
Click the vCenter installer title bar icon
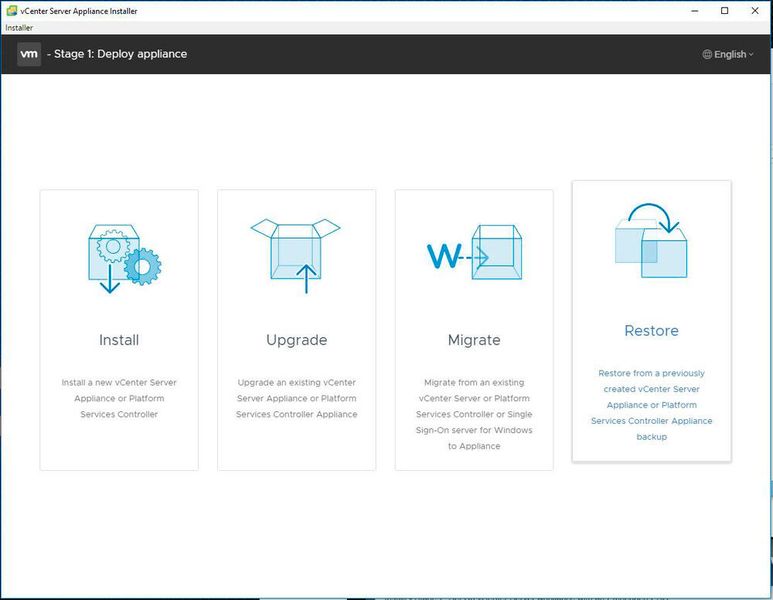coord(11,10)
